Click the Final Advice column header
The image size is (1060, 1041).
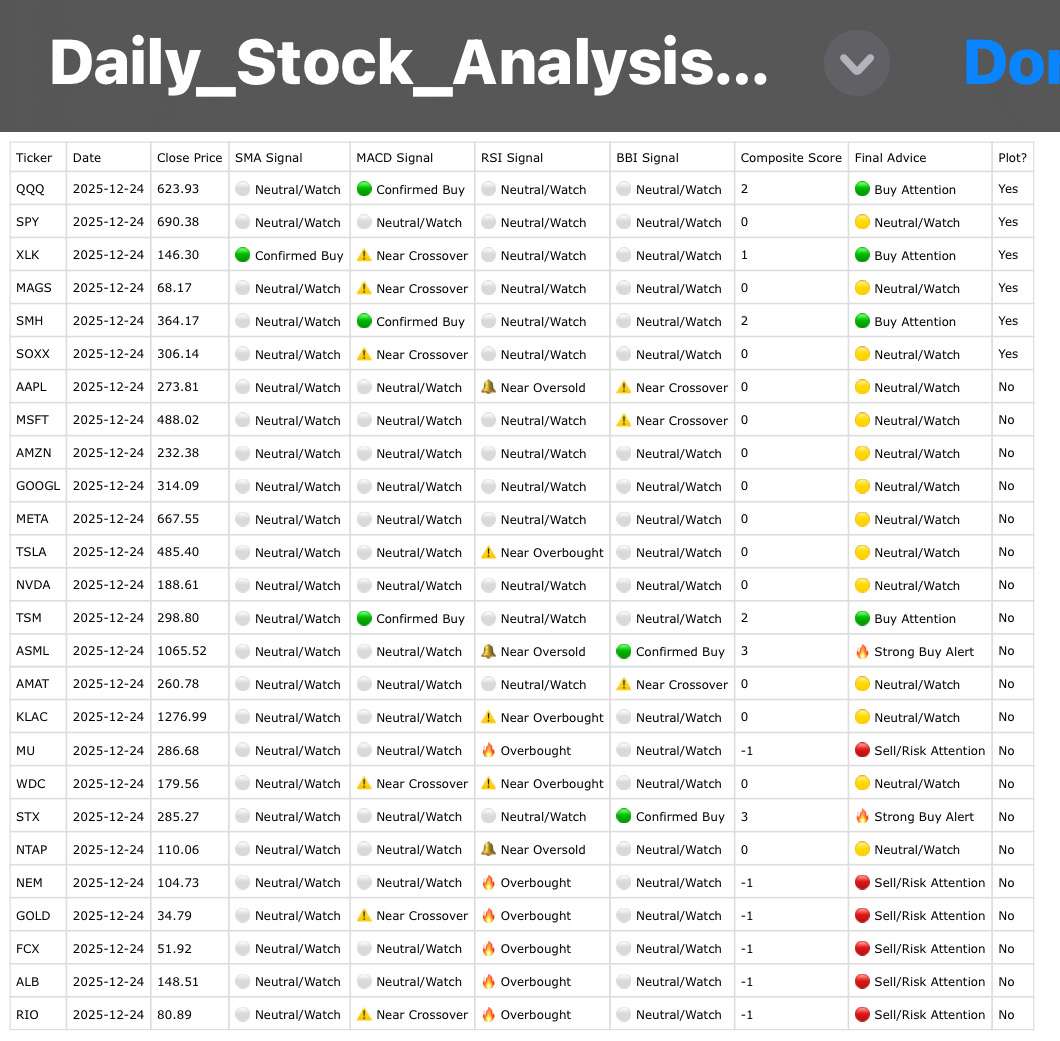click(890, 158)
